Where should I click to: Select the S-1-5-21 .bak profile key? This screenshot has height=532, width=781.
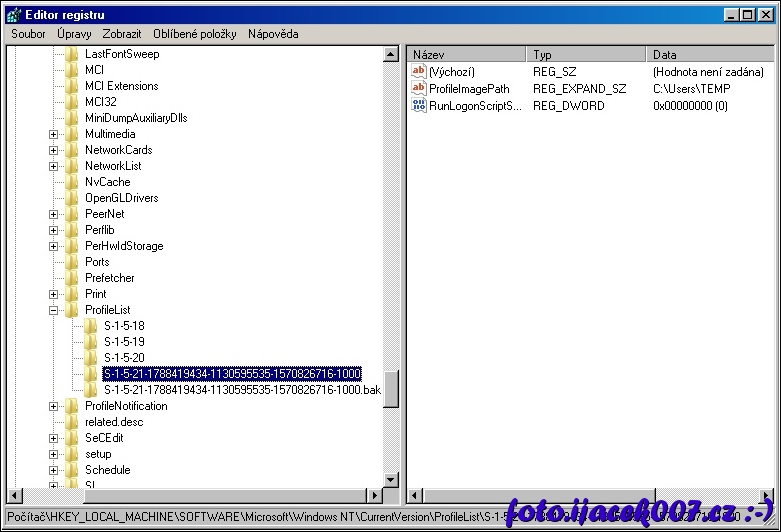(242, 390)
